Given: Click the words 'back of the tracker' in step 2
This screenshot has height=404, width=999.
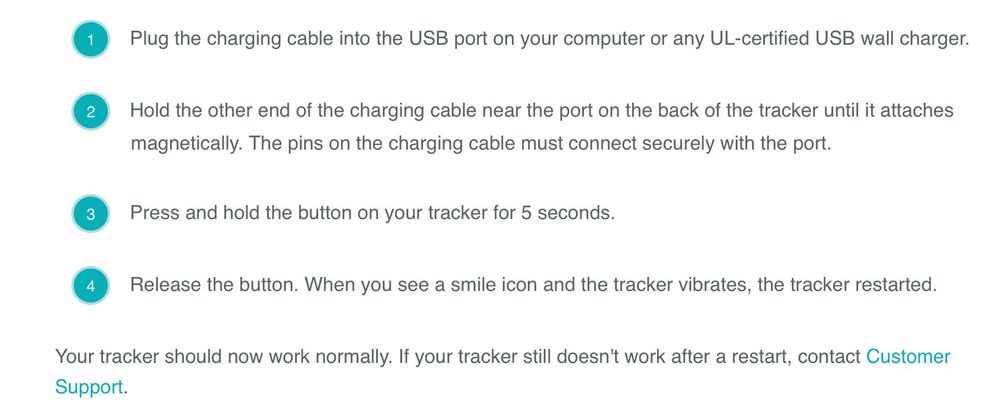Looking at the screenshot, I should click(x=738, y=111).
